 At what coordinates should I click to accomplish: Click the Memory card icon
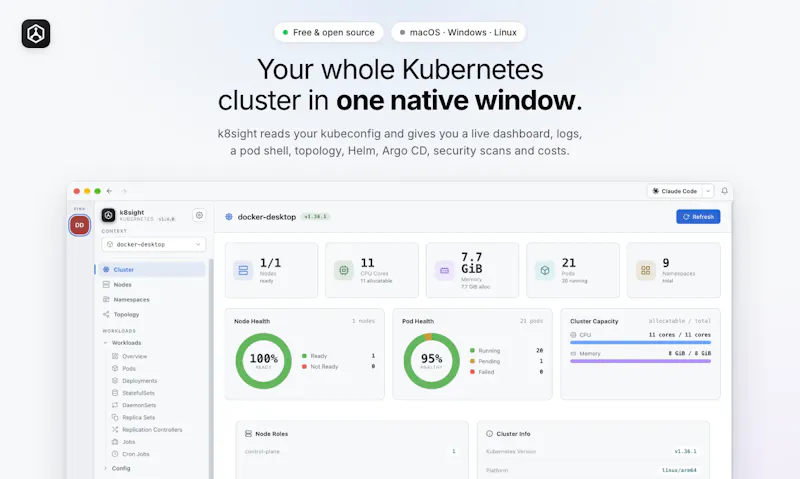pos(444,270)
